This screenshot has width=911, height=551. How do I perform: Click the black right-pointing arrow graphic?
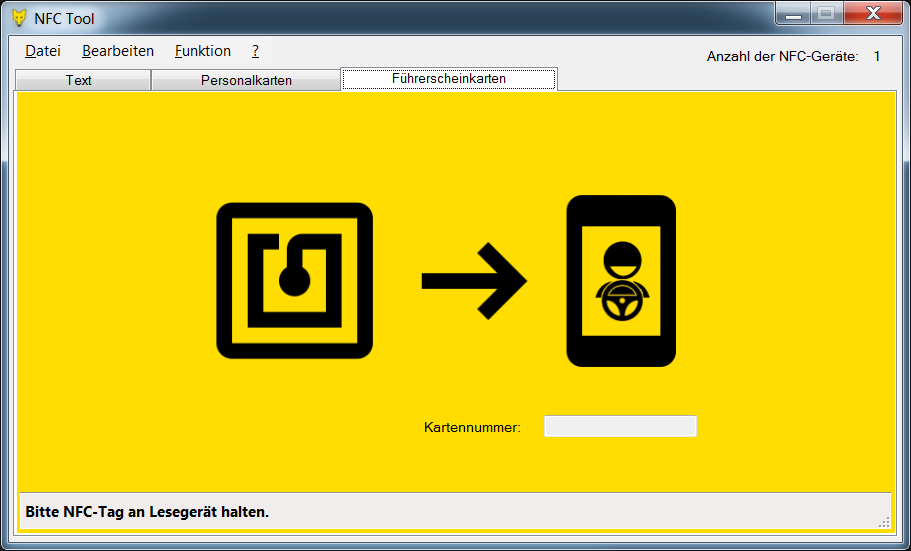[x=473, y=281]
